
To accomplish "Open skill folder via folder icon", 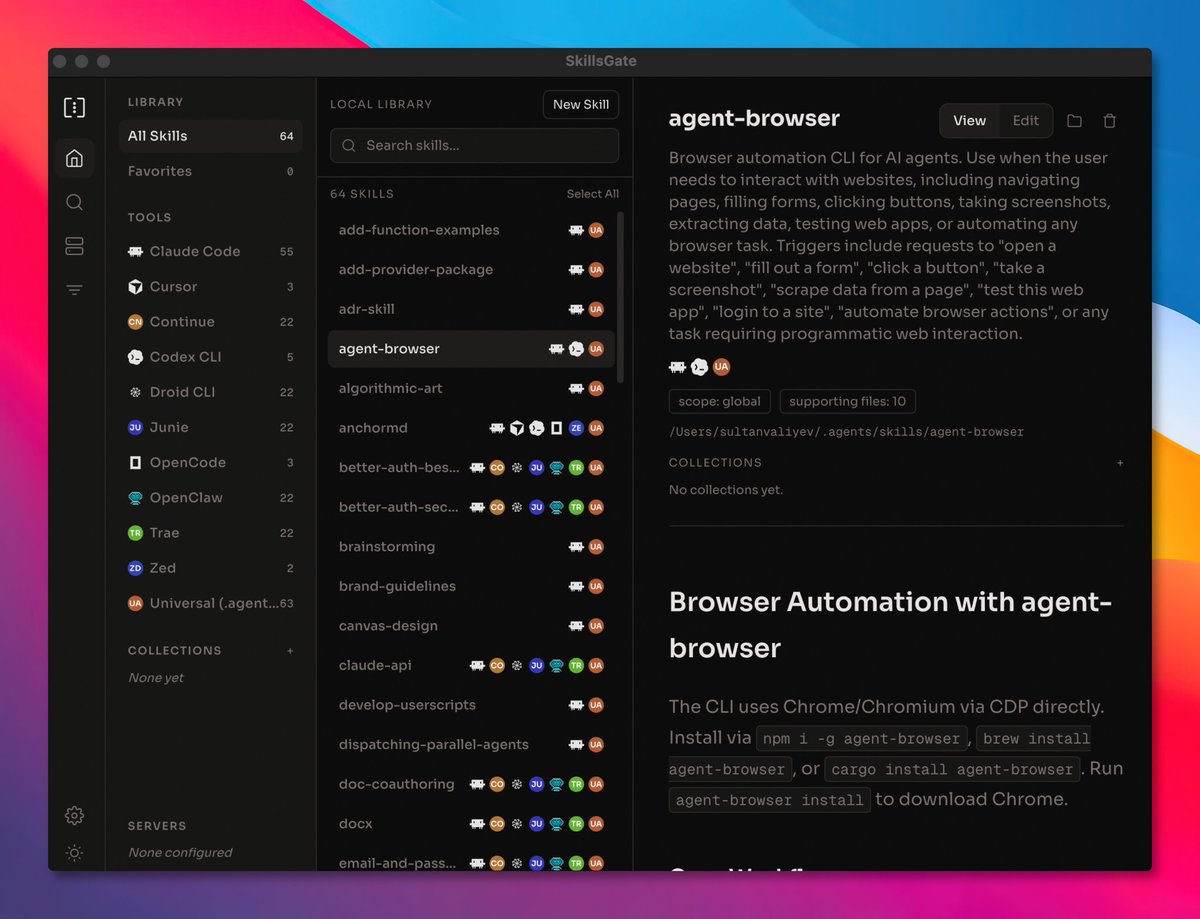I will pyautogui.click(x=1074, y=121).
